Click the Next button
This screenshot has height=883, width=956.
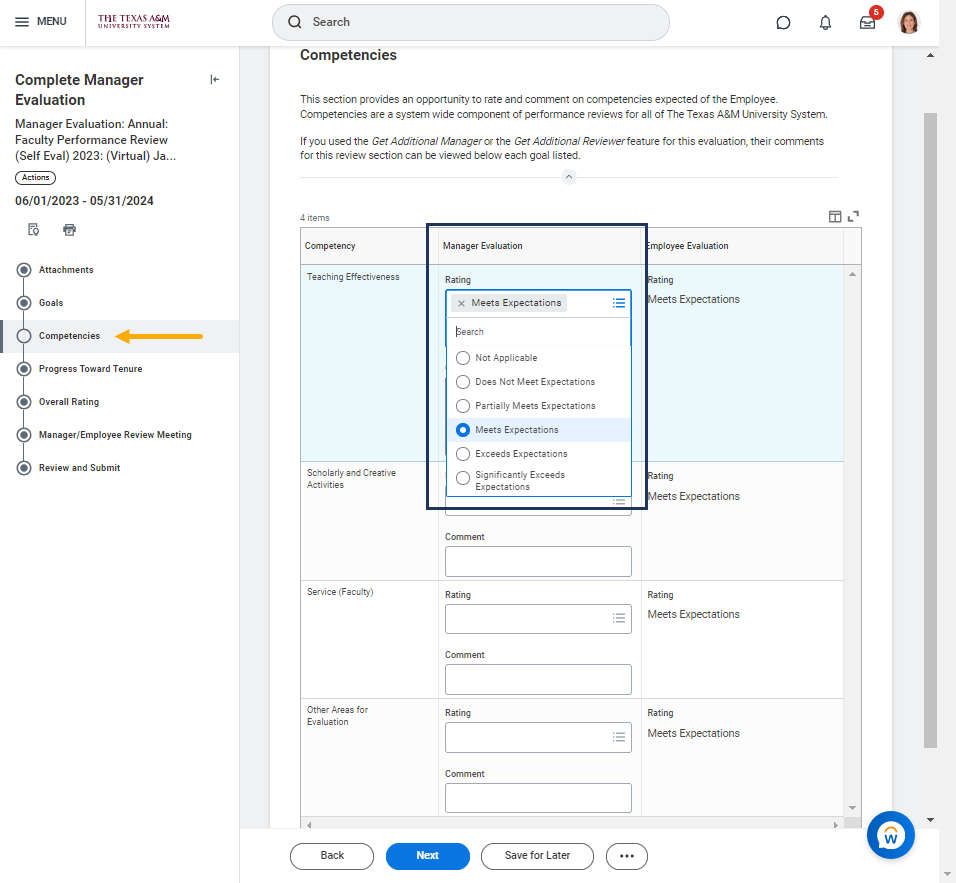coord(427,856)
